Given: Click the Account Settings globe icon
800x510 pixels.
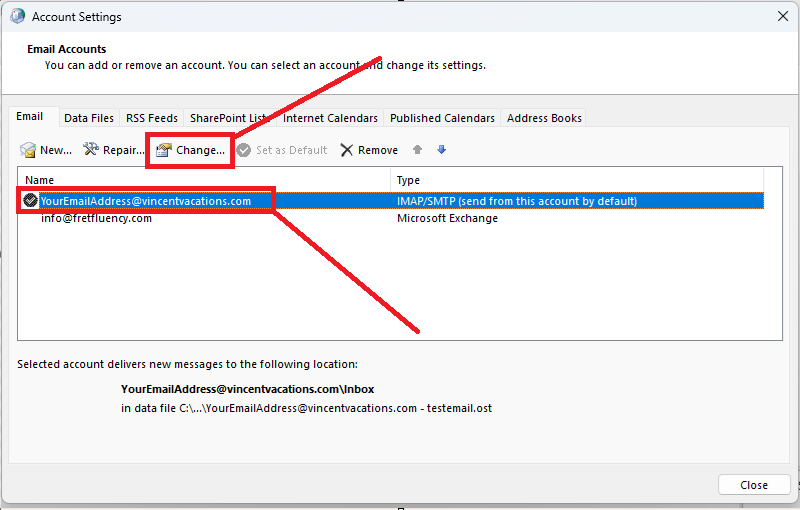Looking at the screenshot, I should coord(17,16).
